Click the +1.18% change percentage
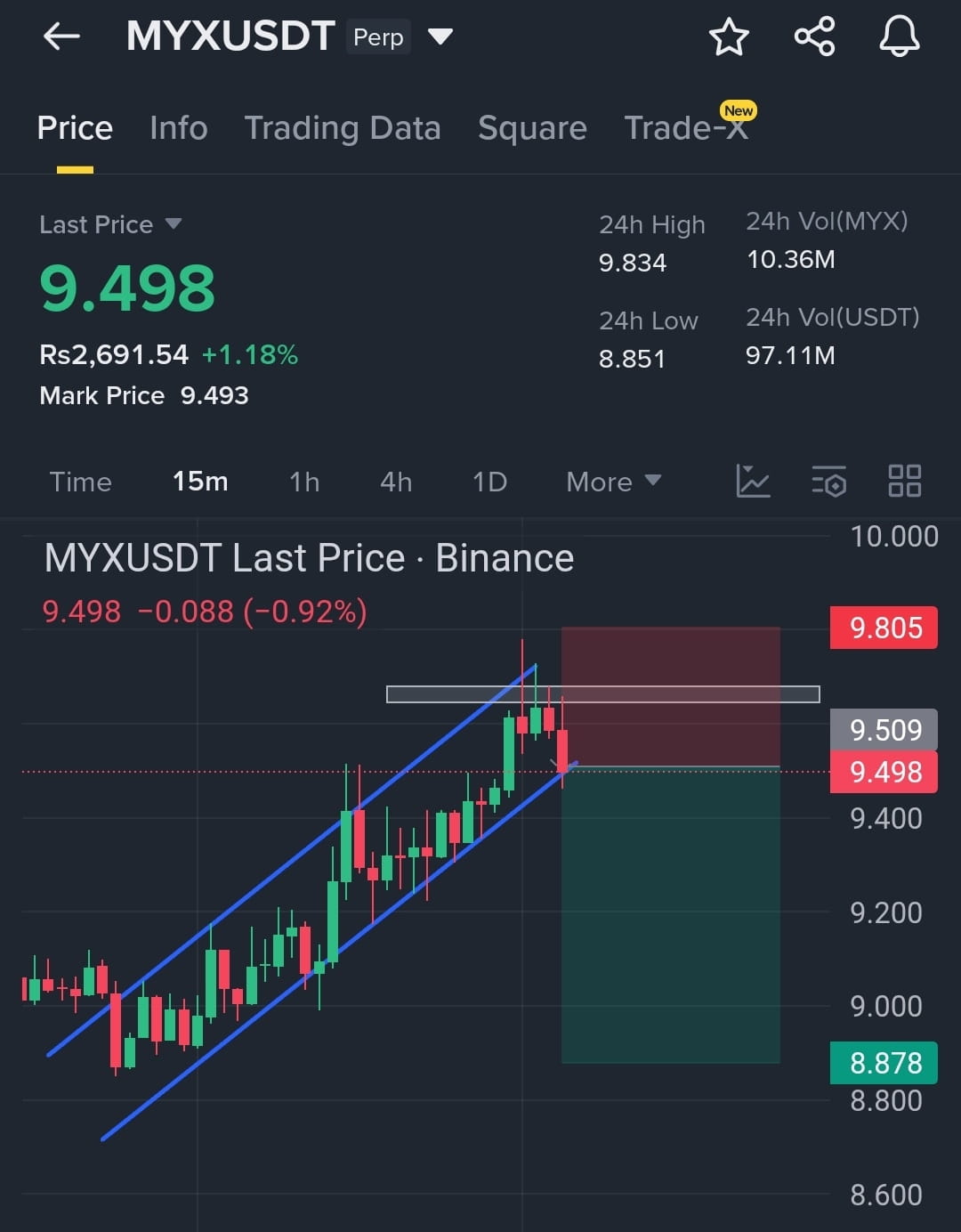The image size is (961, 1232). pos(250,354)
